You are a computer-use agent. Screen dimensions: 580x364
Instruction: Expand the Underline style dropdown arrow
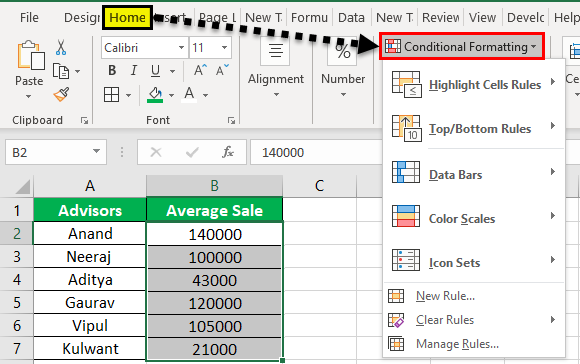tap(172, 71)
